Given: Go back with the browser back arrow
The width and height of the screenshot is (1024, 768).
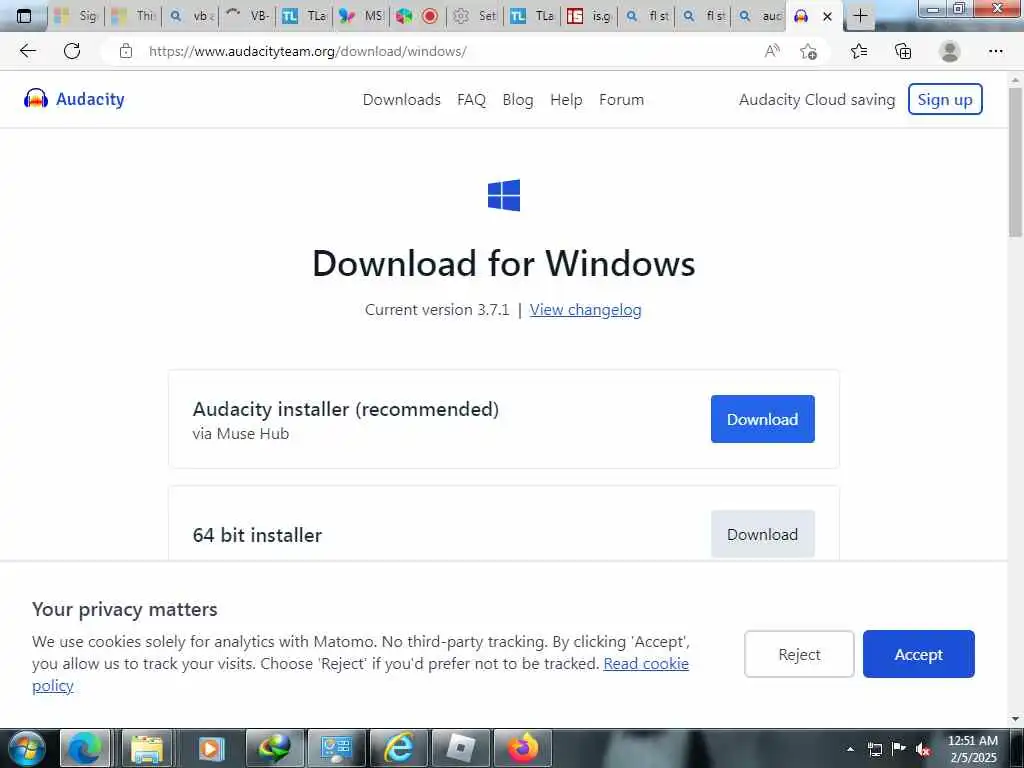Looking at the screenshot, I should click(27, 51).
